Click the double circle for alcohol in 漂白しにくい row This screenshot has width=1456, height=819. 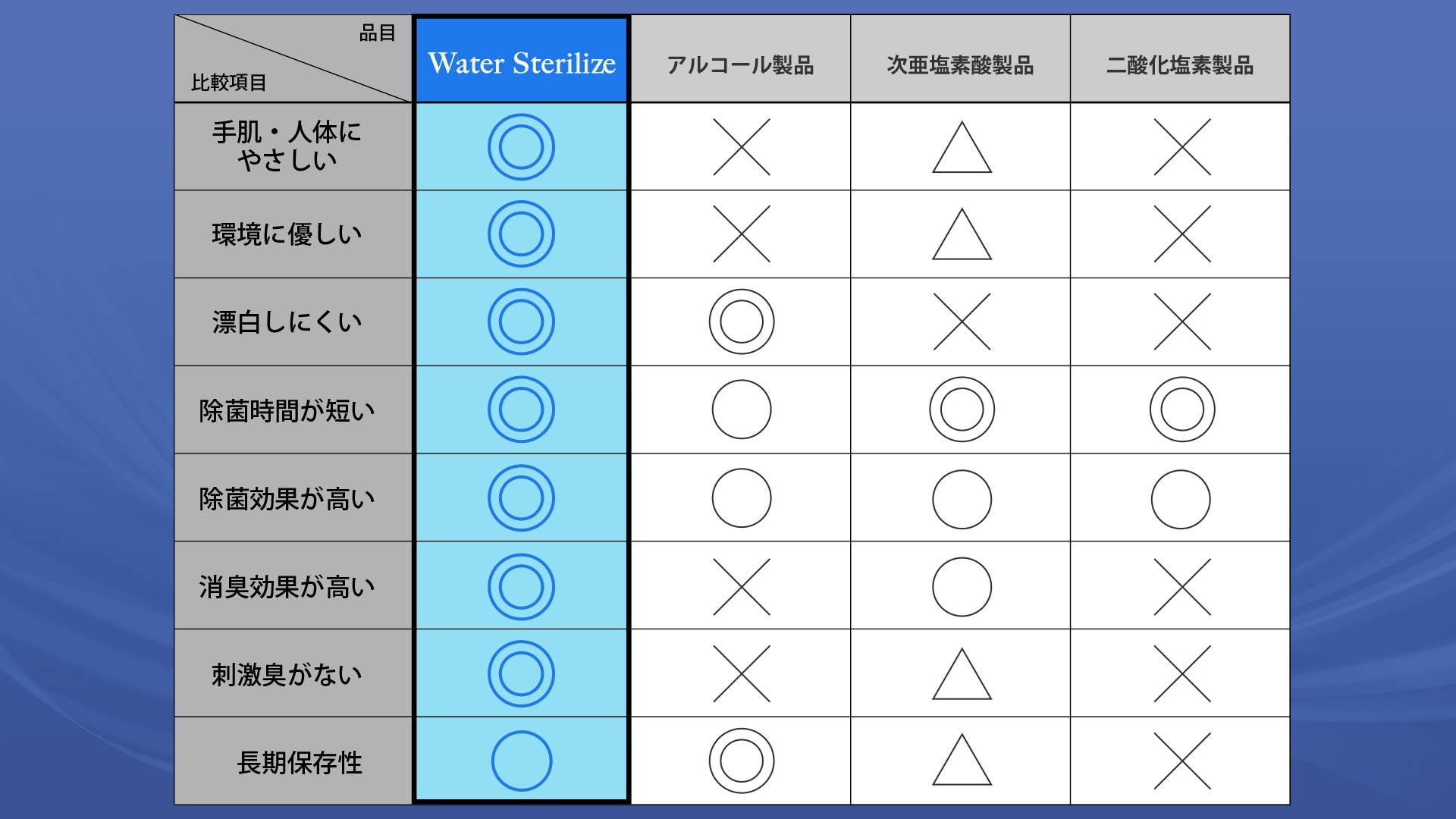(x=742, y=322)
